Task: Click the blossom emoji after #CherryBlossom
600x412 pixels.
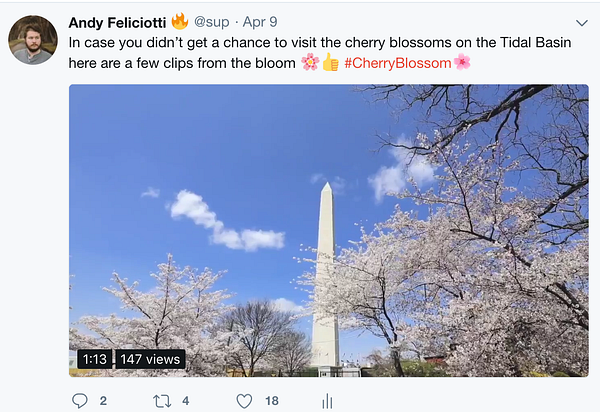Action: click(x=462, y=62)
